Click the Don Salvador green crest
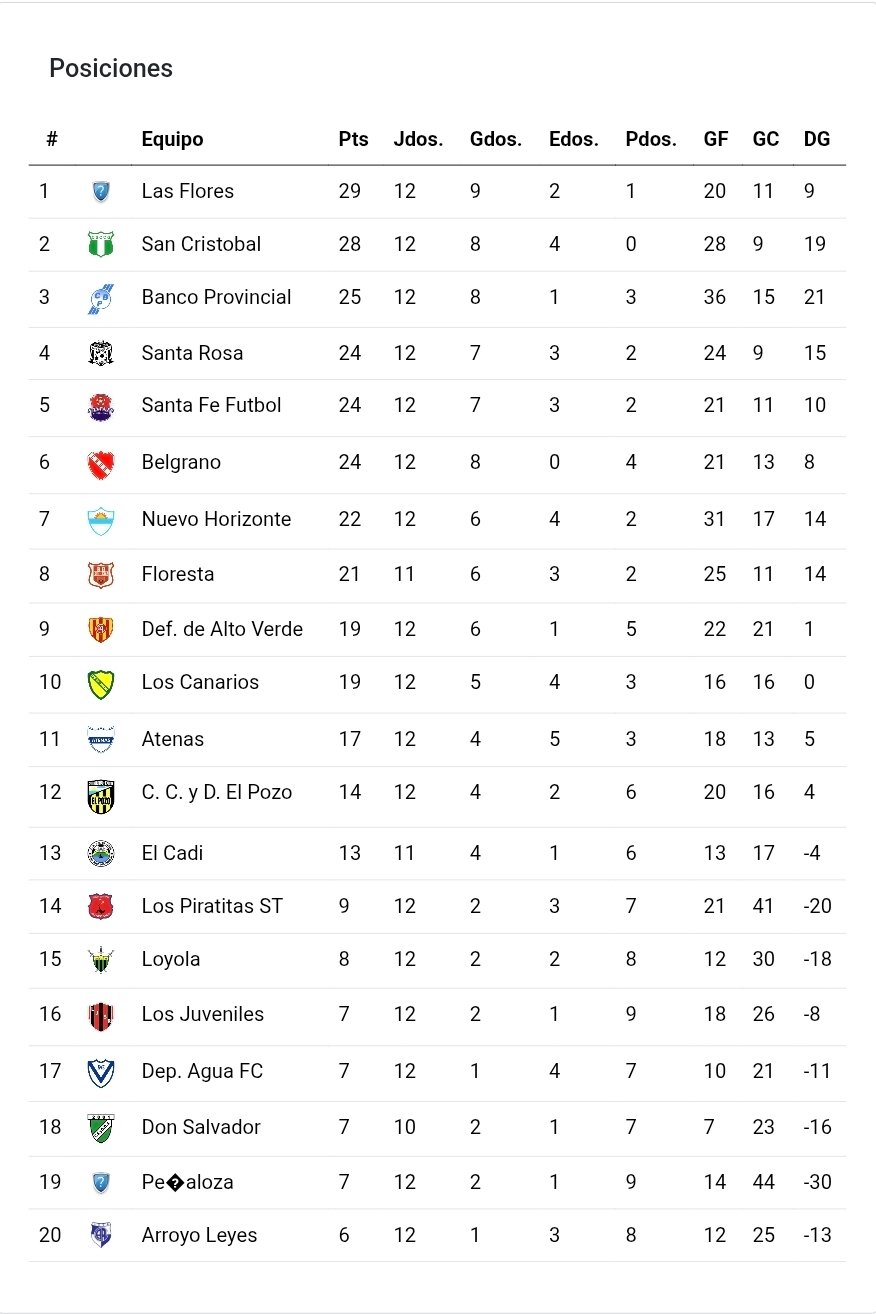876x1314 pixels. pyautogui.click(x=101, y=1128)
